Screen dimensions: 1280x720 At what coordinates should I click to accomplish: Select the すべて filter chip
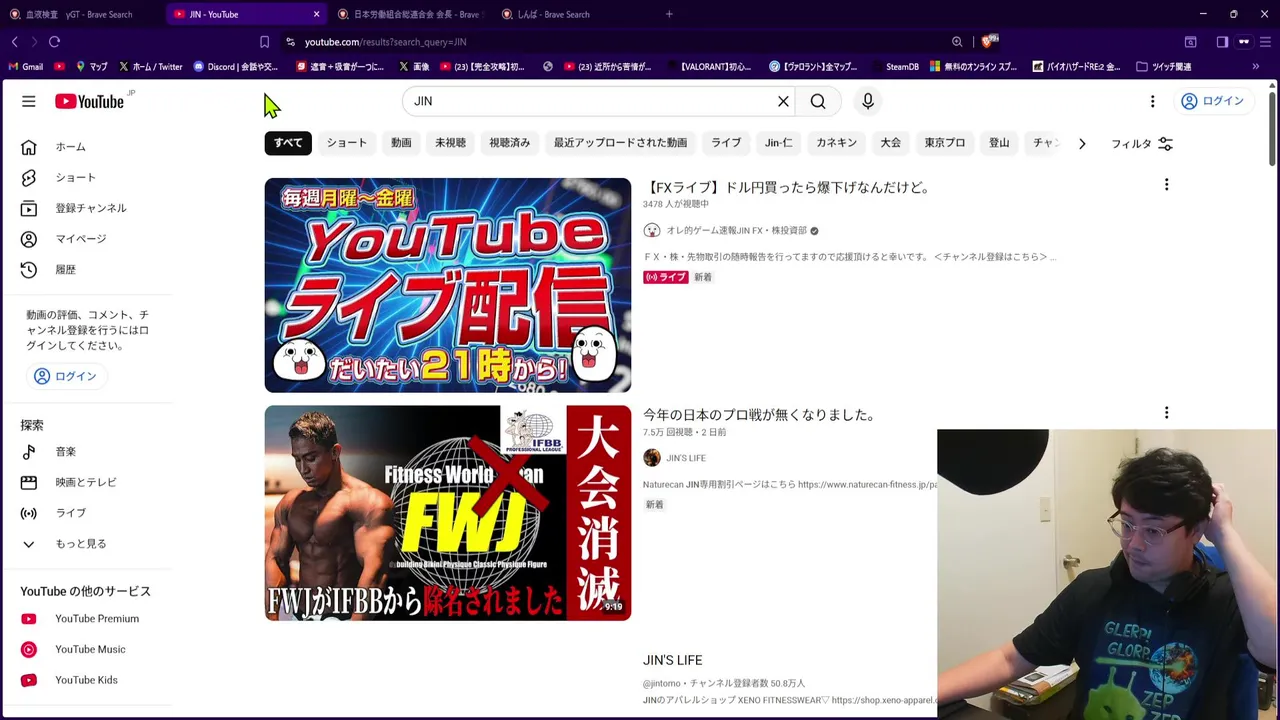(288, 143)
